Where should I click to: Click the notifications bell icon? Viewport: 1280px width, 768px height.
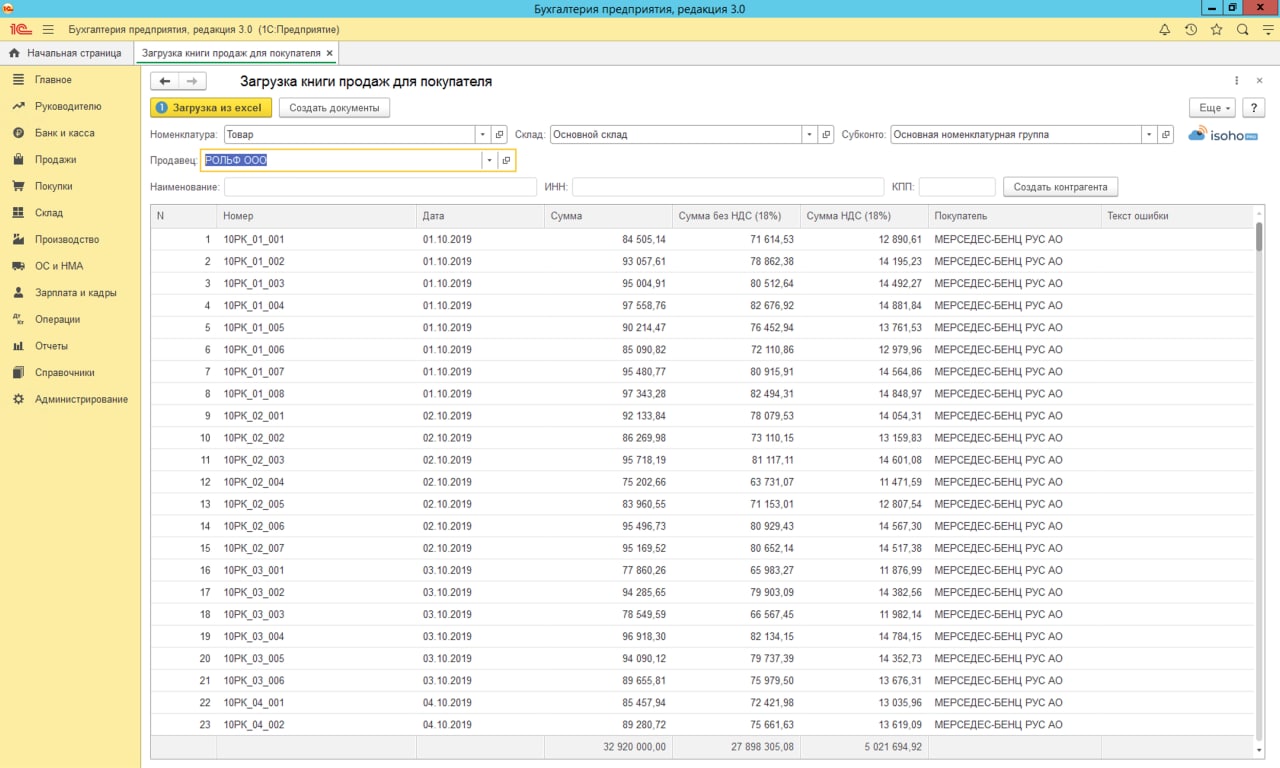[x=1165, y=30]
